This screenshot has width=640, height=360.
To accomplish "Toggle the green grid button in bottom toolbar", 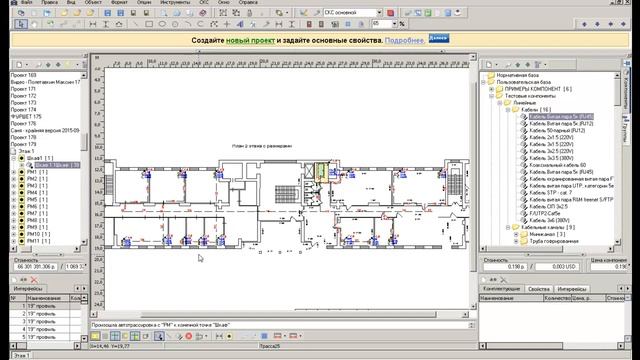I will 135,336.
